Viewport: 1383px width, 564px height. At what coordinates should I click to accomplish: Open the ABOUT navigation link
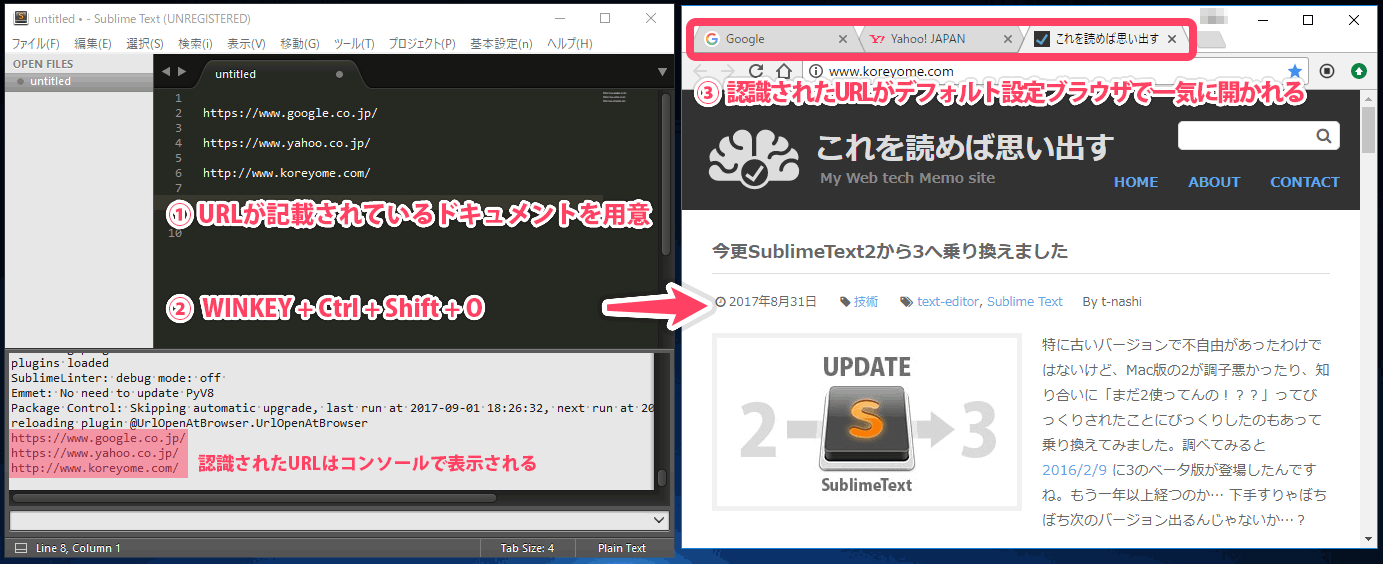point(1214,182)
